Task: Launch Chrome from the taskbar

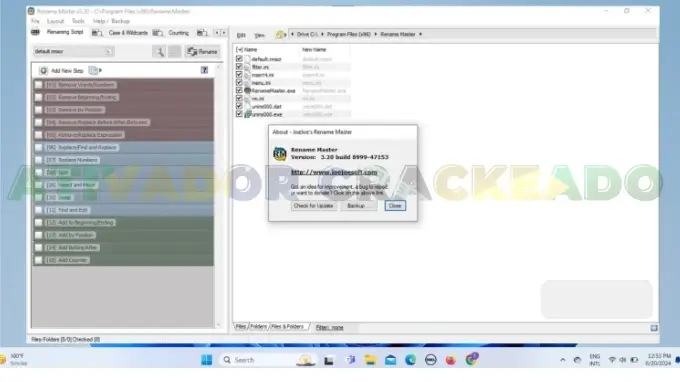Action: tap(471, 359)
